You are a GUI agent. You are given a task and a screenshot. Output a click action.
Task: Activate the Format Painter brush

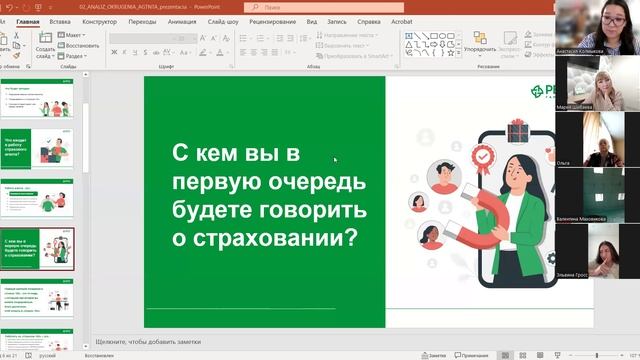[x=16, y=55]
